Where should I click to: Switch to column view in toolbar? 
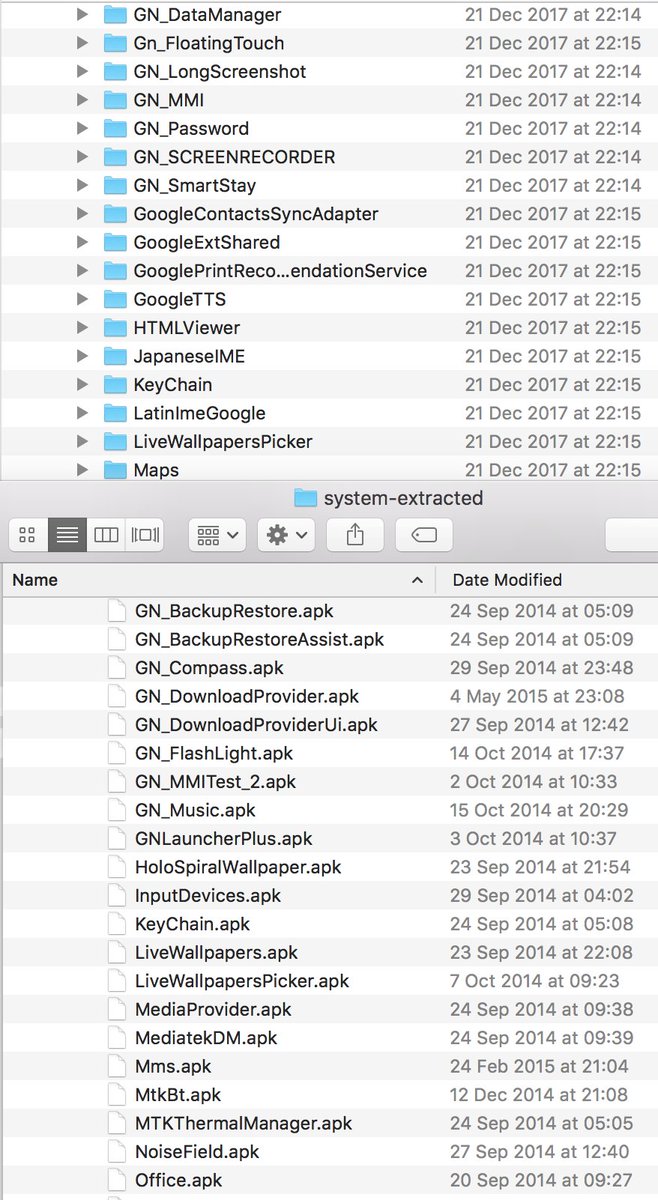point(106,535)
